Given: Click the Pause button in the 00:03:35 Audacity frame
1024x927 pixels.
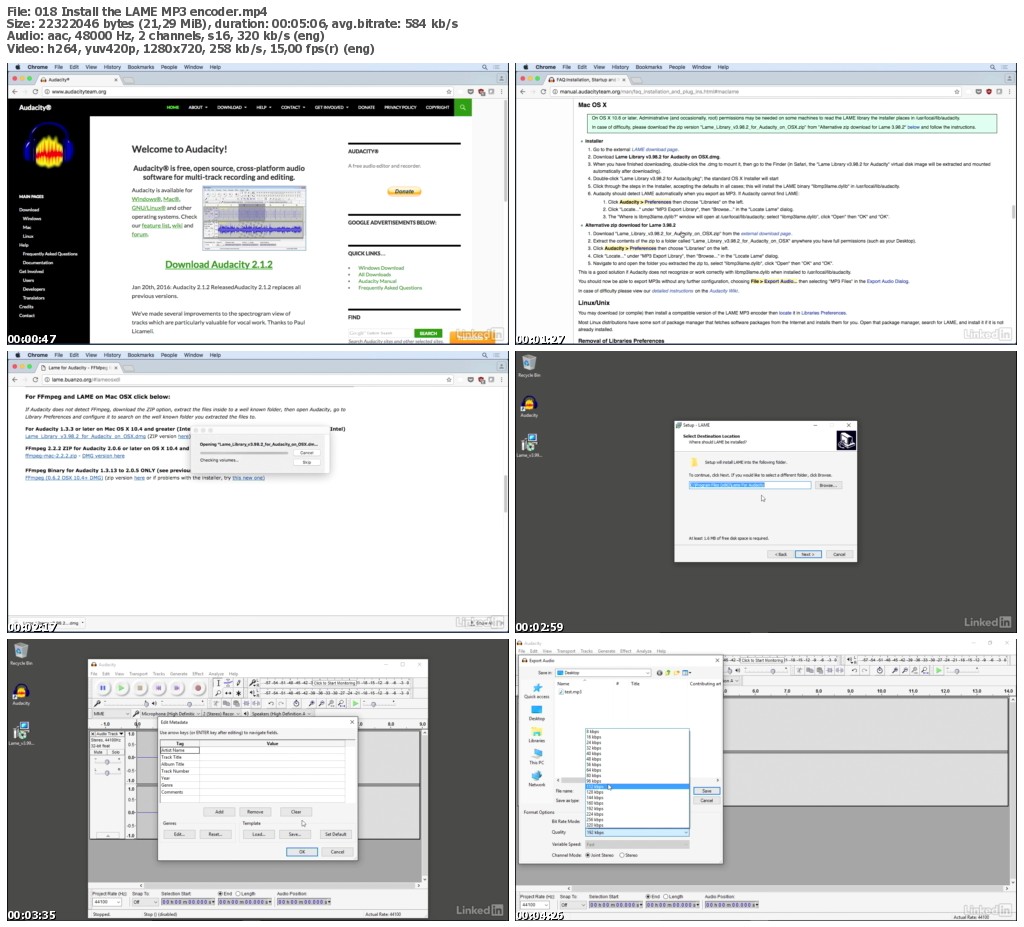Looking at the screenshot, I should pos(103,688).
